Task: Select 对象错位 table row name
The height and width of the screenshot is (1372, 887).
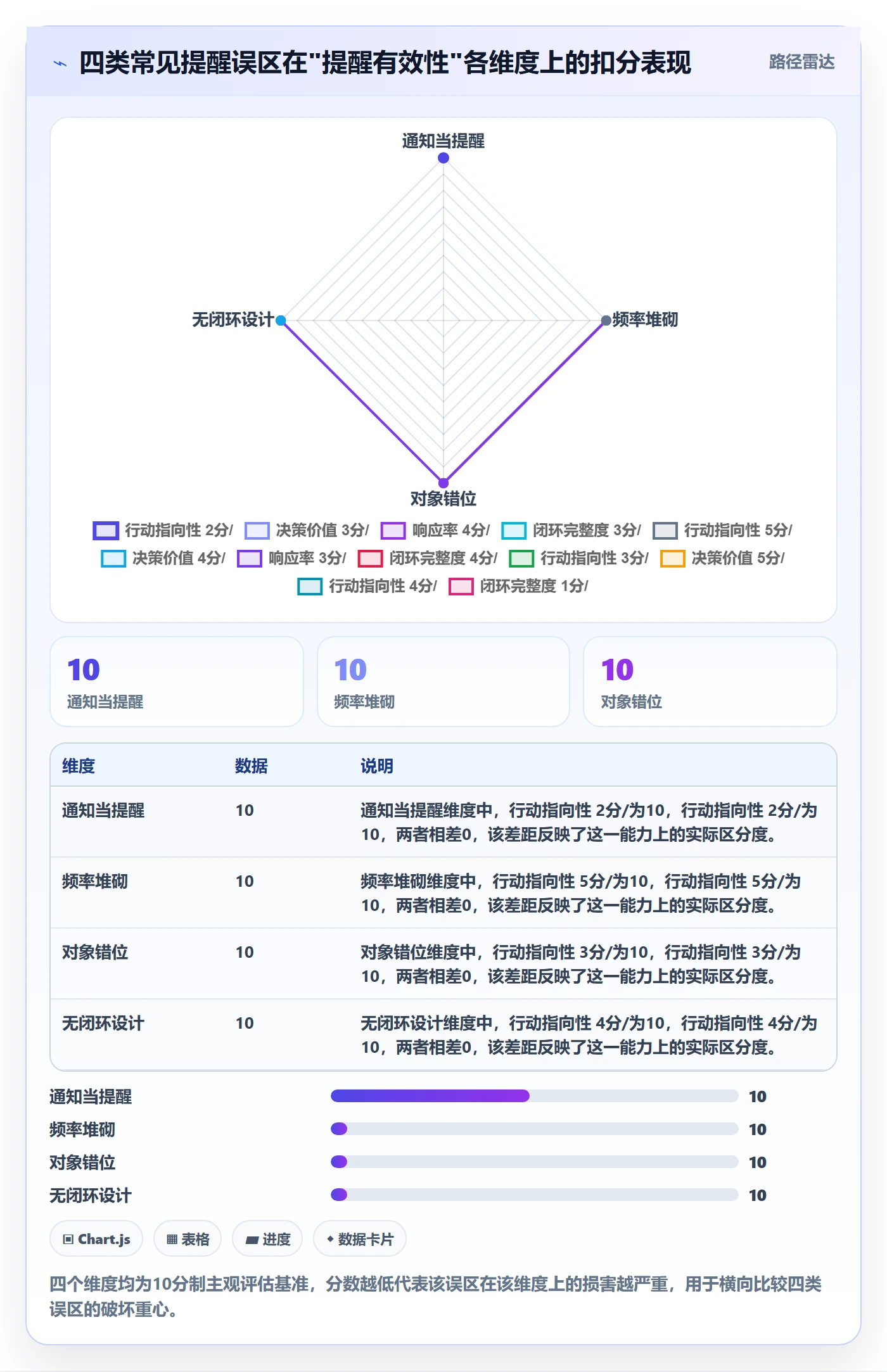Action: click(x=95, y=952)
